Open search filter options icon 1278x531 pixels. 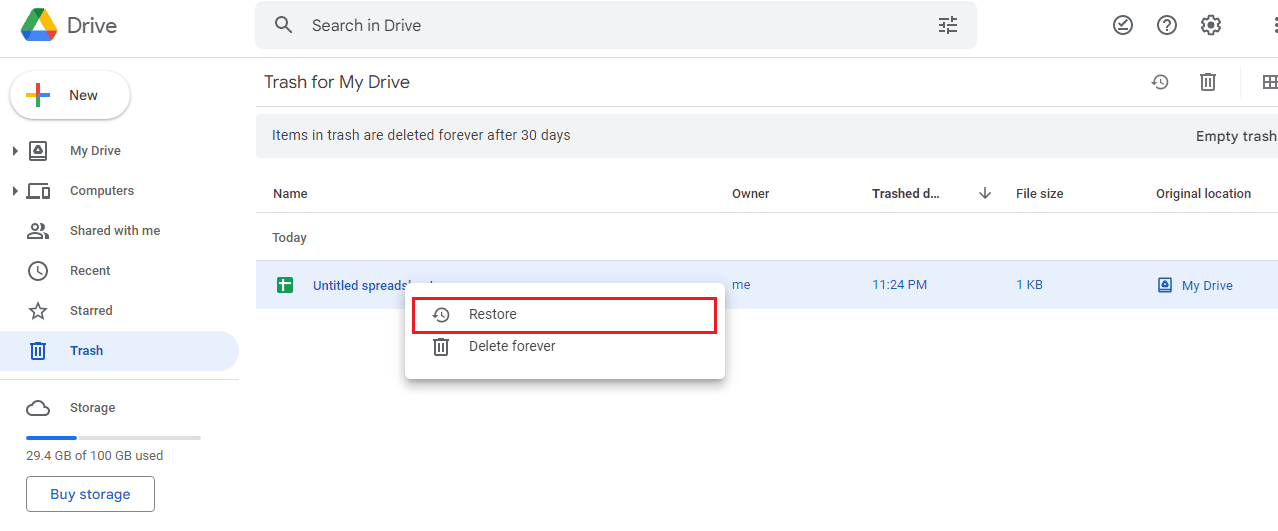[948, 25]
